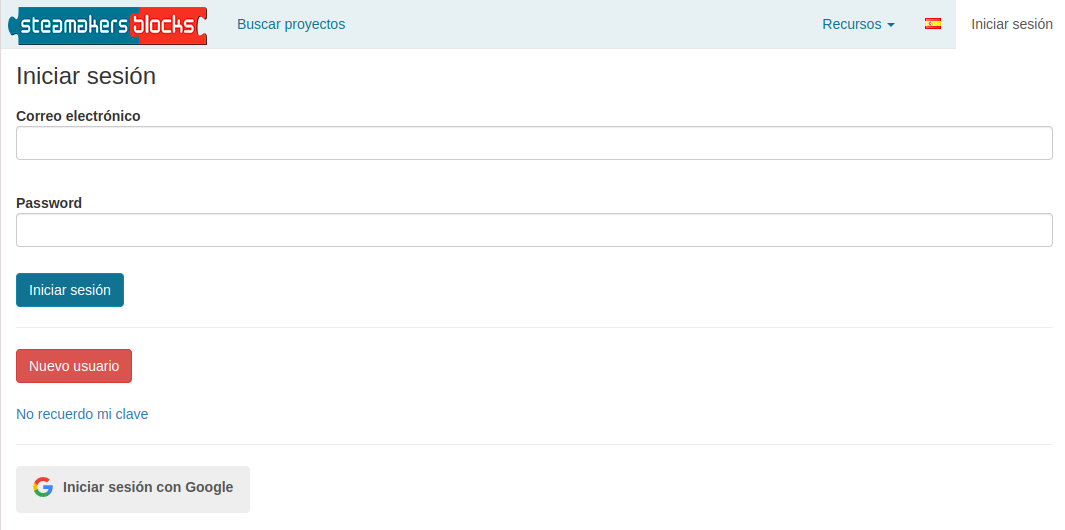Click the divider line above Nuevo usuario

(534, 327)
